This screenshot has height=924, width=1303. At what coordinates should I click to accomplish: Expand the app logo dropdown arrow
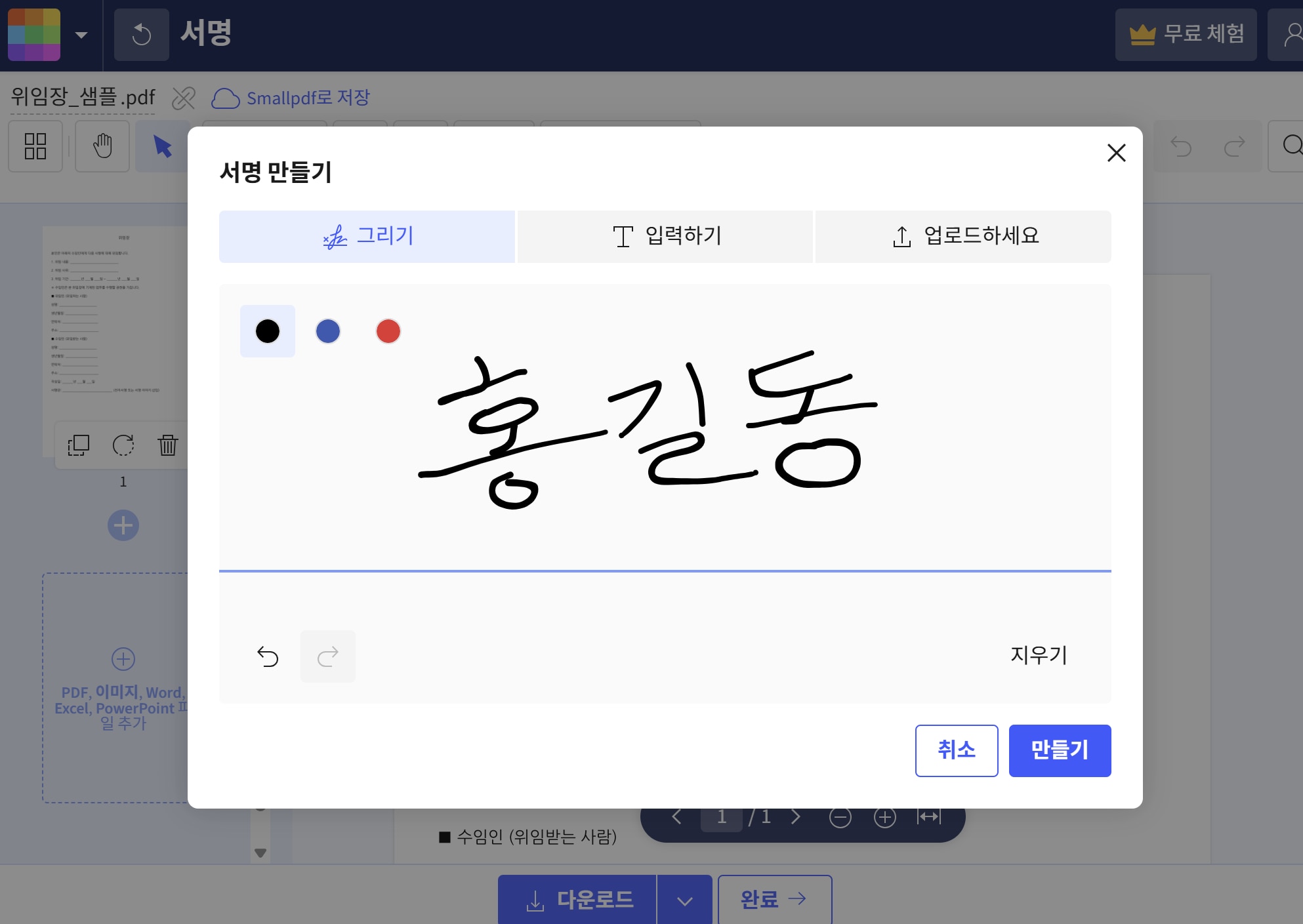tap(81, 35)
